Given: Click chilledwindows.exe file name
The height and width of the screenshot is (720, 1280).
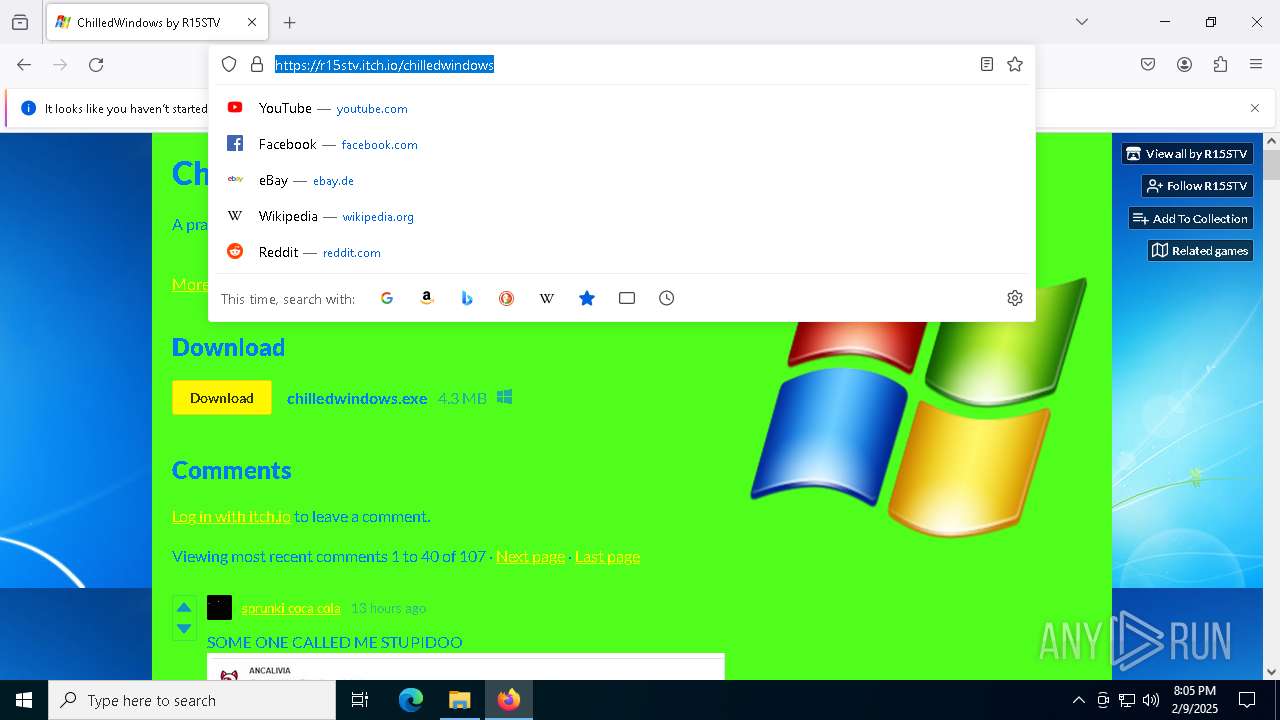Looking at the screenshot, I should [357, 398].
